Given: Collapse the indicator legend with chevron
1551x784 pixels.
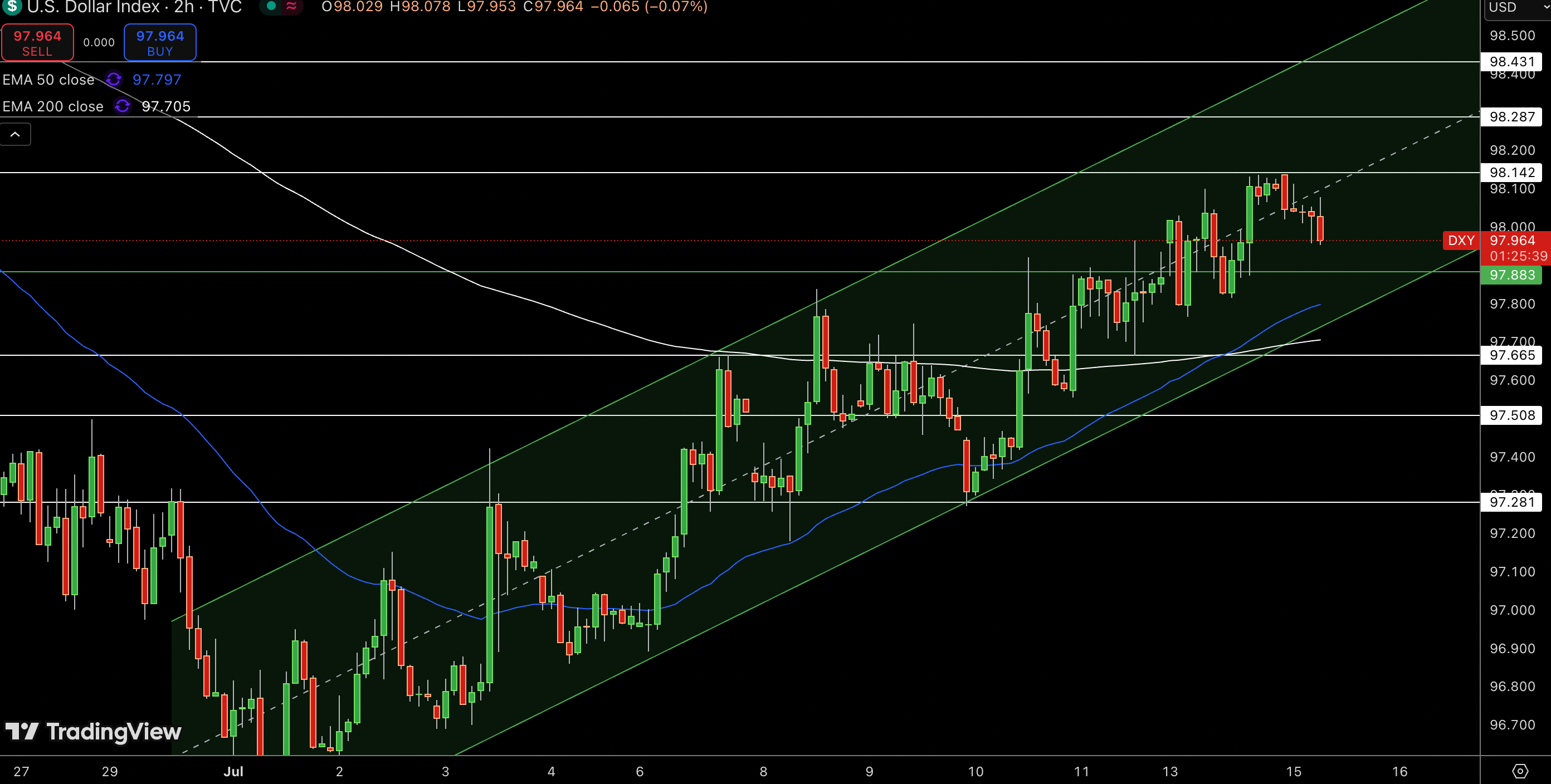Looking at the screenshot, I should (15, 134).
